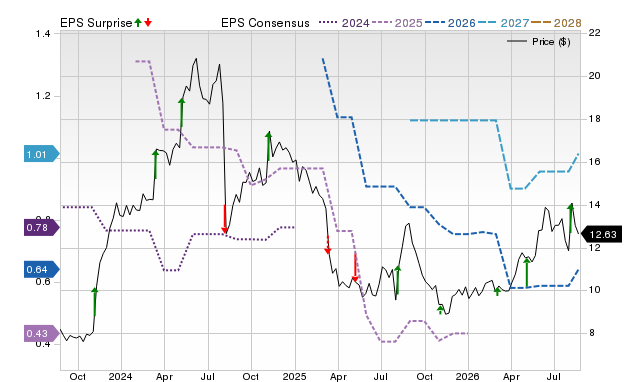
Task: Toggle the Price ($) legend entry
Action: click(539, 42)
